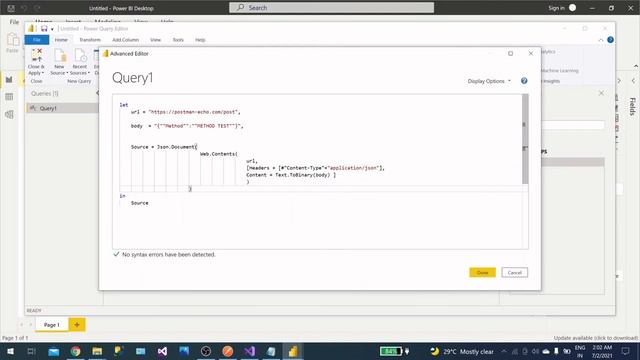Click Power Query Editor help icon
The image size is (640, 360).
click(x=610, y=40)
